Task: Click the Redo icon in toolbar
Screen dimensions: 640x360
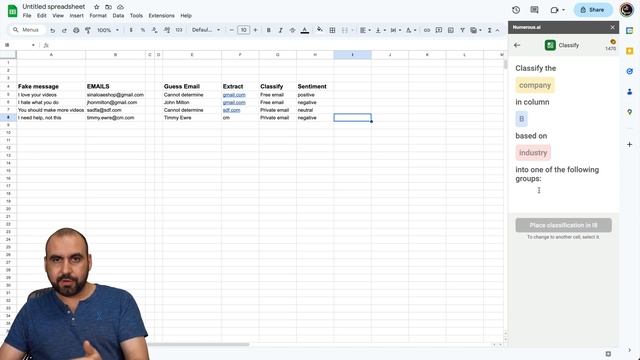Action: 64,30
